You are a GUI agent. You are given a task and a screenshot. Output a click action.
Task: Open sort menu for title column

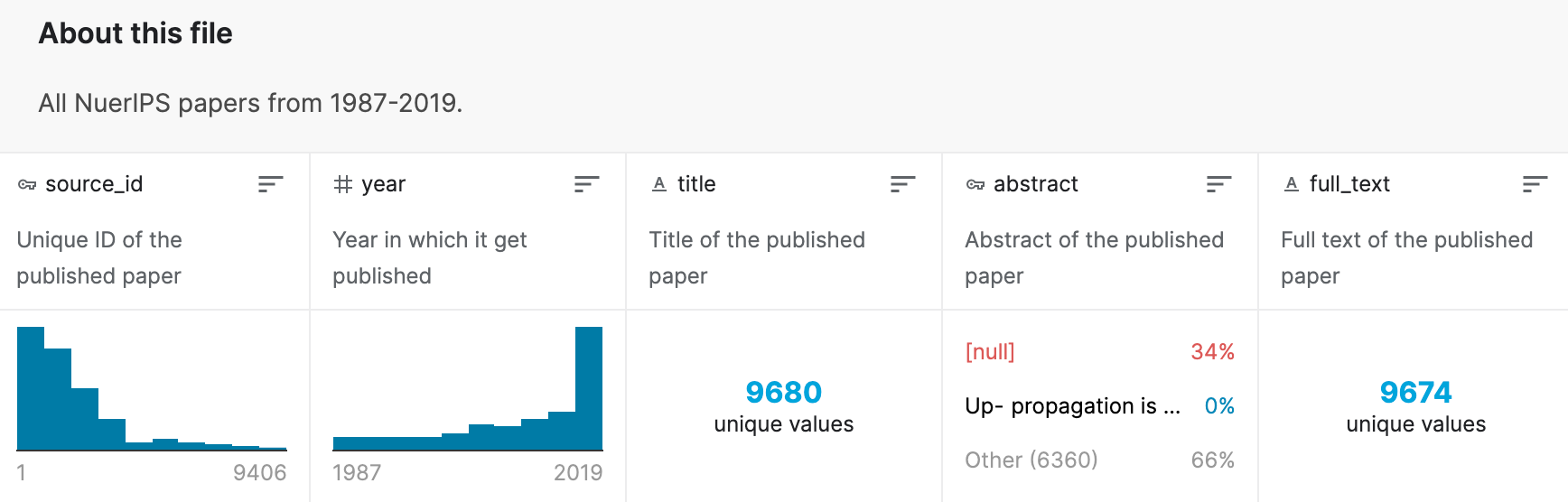902,184
